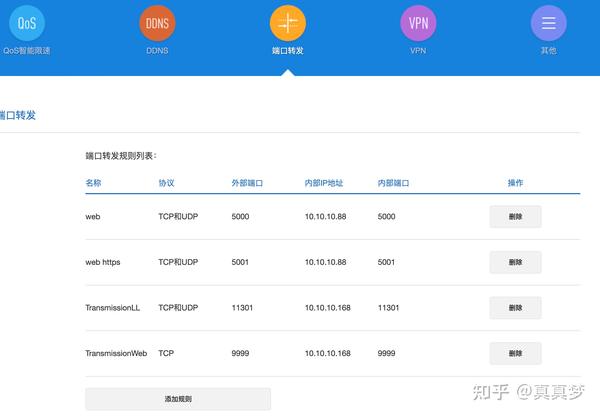600x416 pixels.
Task: Click the 其他 text label
Action: (548, 51)
